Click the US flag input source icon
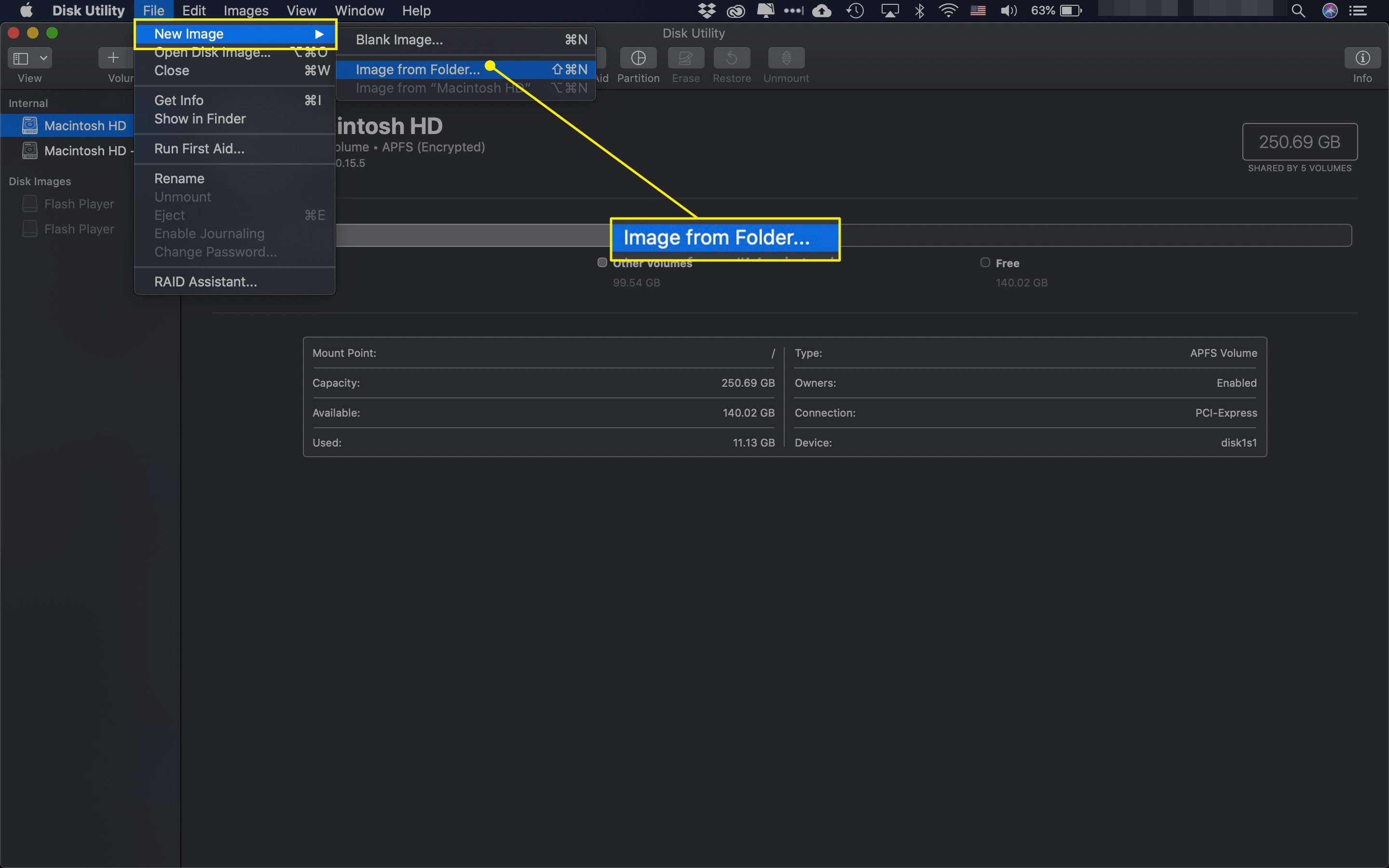Viewport: 1389px width, 868px height. pyautogui.click(x=978, y=10)
